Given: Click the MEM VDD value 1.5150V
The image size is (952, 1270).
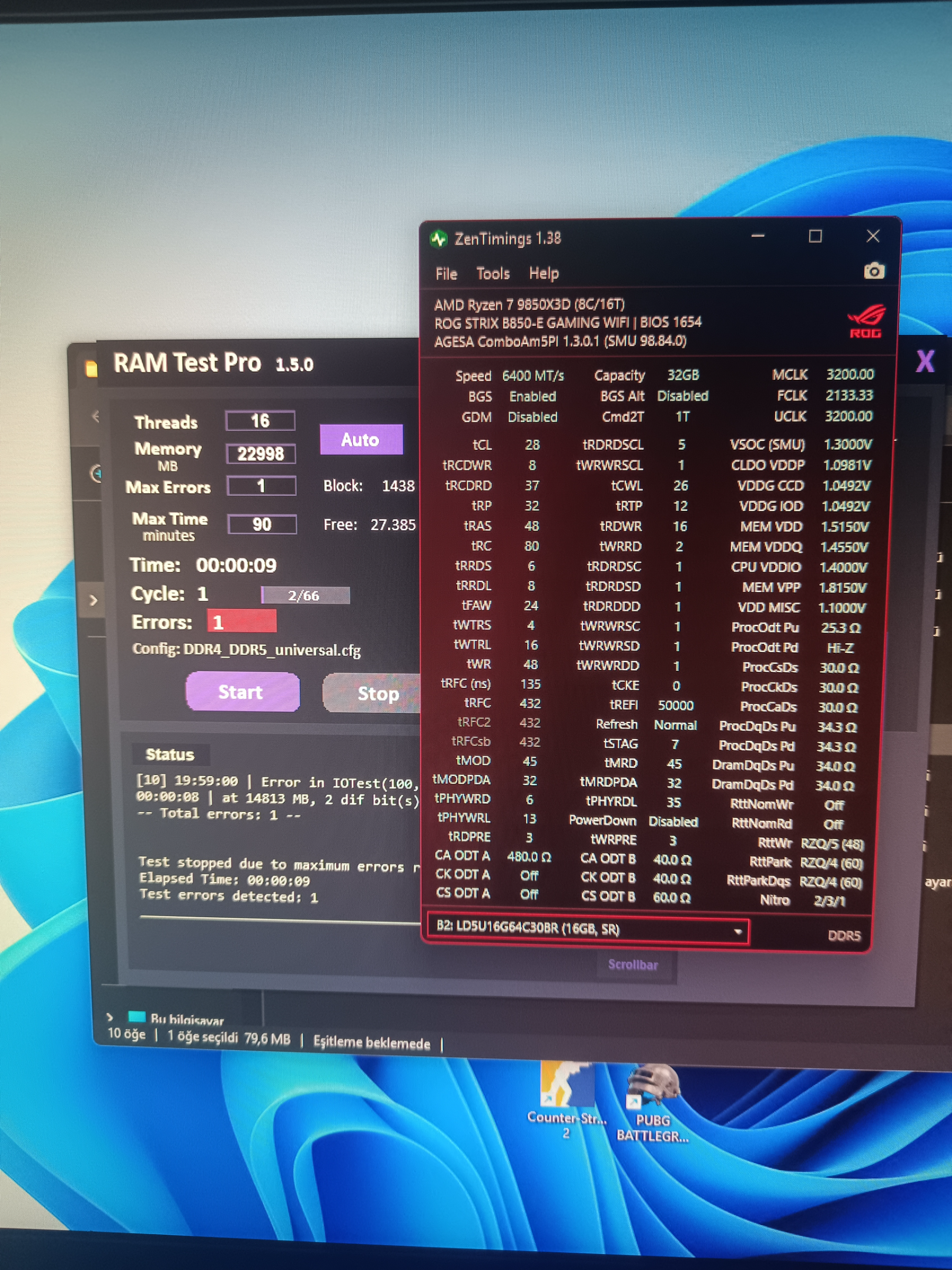Looking at the screenshot, I should [x=845, y=526].
